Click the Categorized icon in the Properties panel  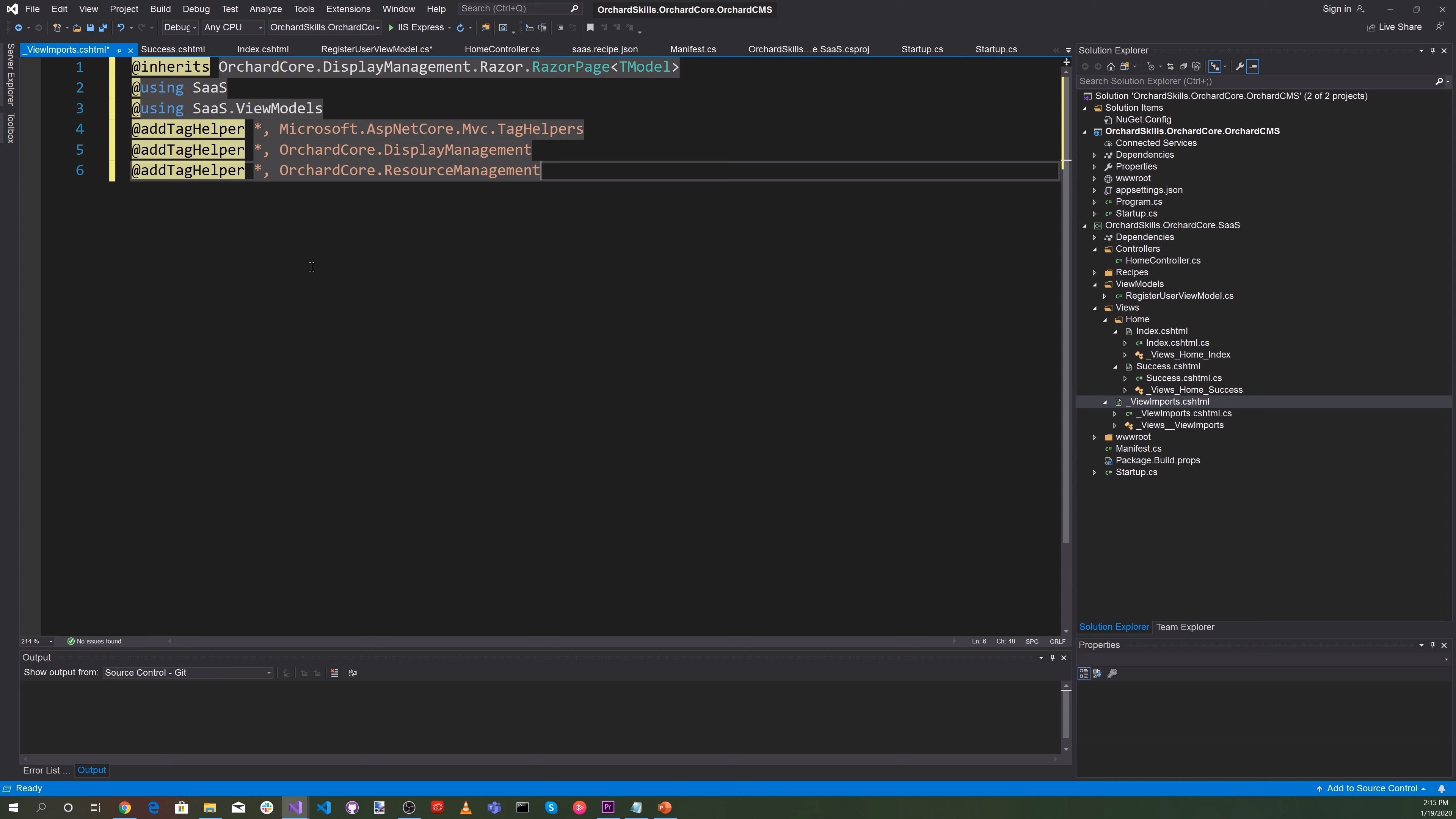(1084, 673)
